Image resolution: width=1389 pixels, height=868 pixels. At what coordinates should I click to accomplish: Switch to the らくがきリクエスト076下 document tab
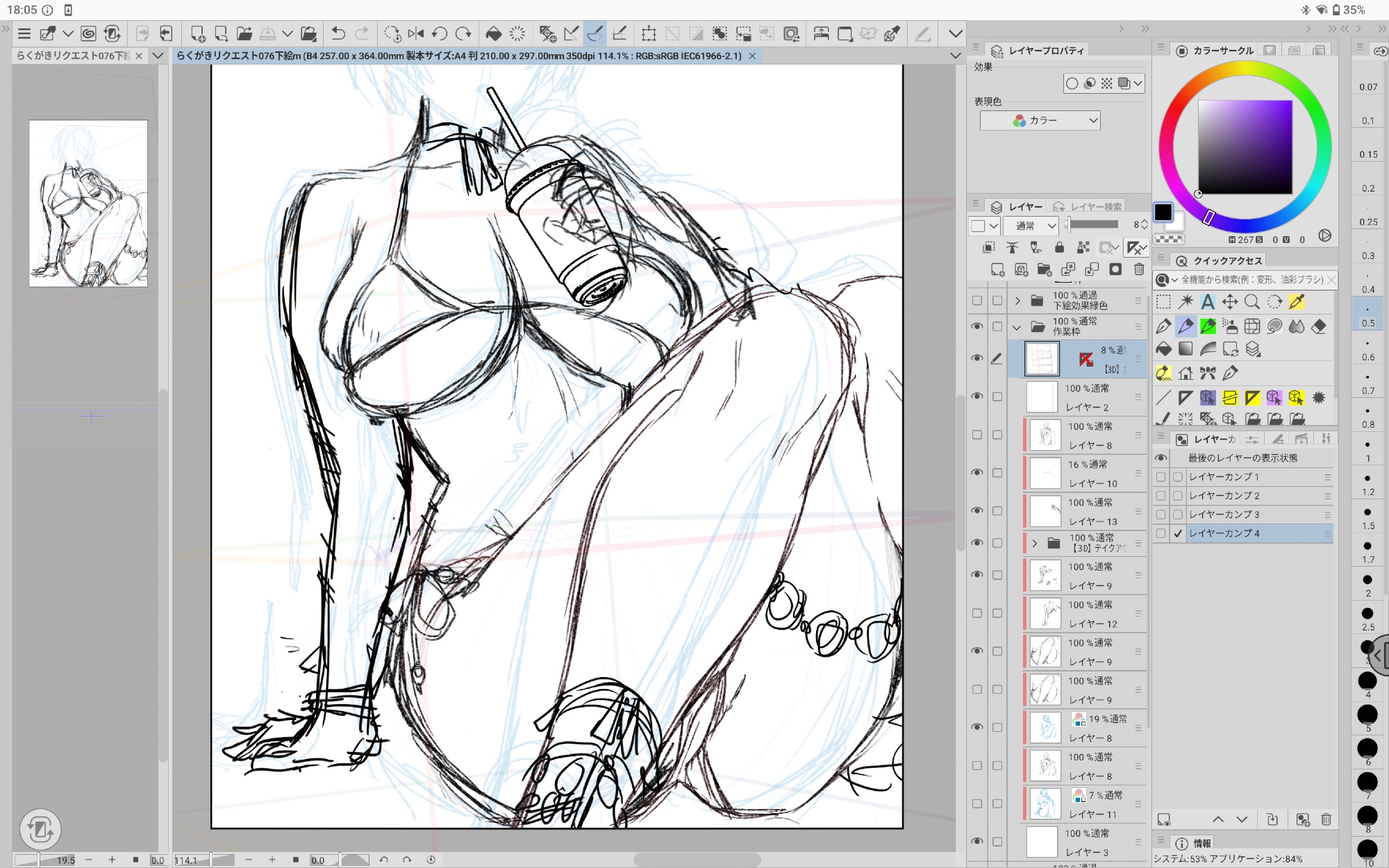[73, 56]
